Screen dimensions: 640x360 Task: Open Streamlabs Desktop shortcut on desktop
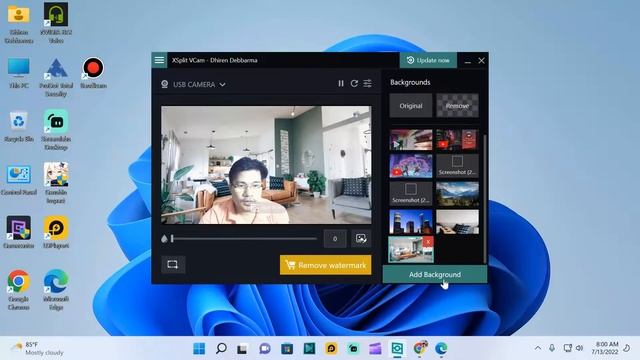(56, 130)
